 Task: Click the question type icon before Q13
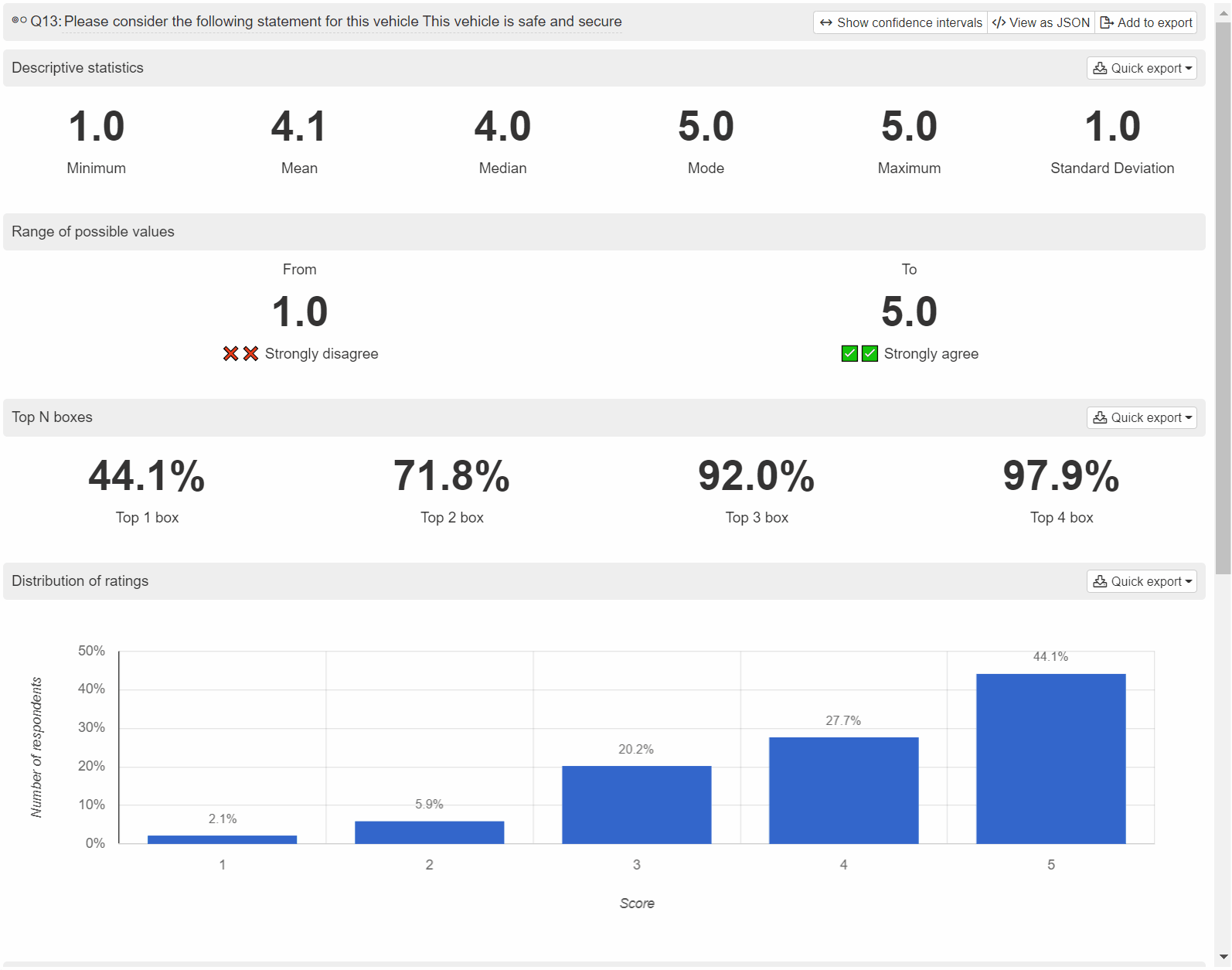[19, 21]
